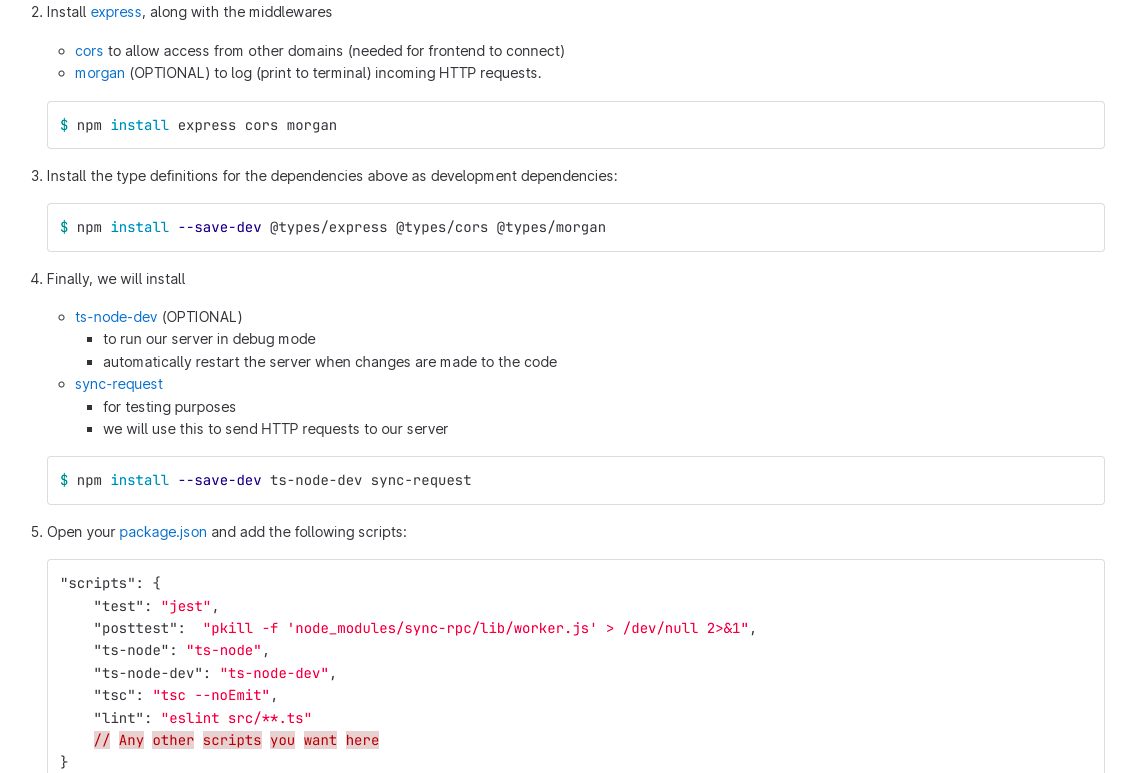Click the cors link in the bullet list
The image size is (1131, 773).
[x=88, y=50]
